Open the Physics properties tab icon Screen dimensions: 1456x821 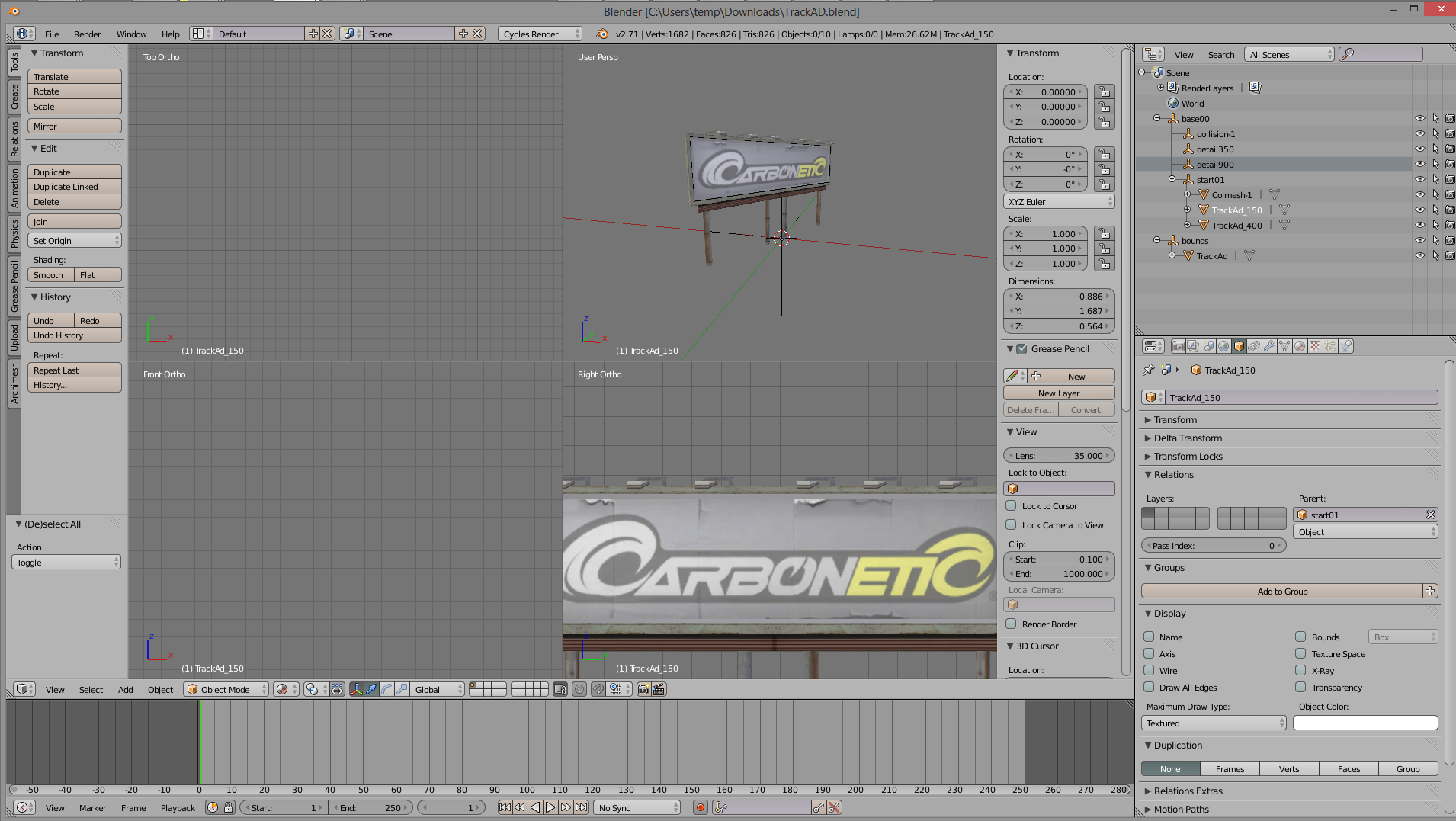pyautogui.click(x=1346, y=346)
